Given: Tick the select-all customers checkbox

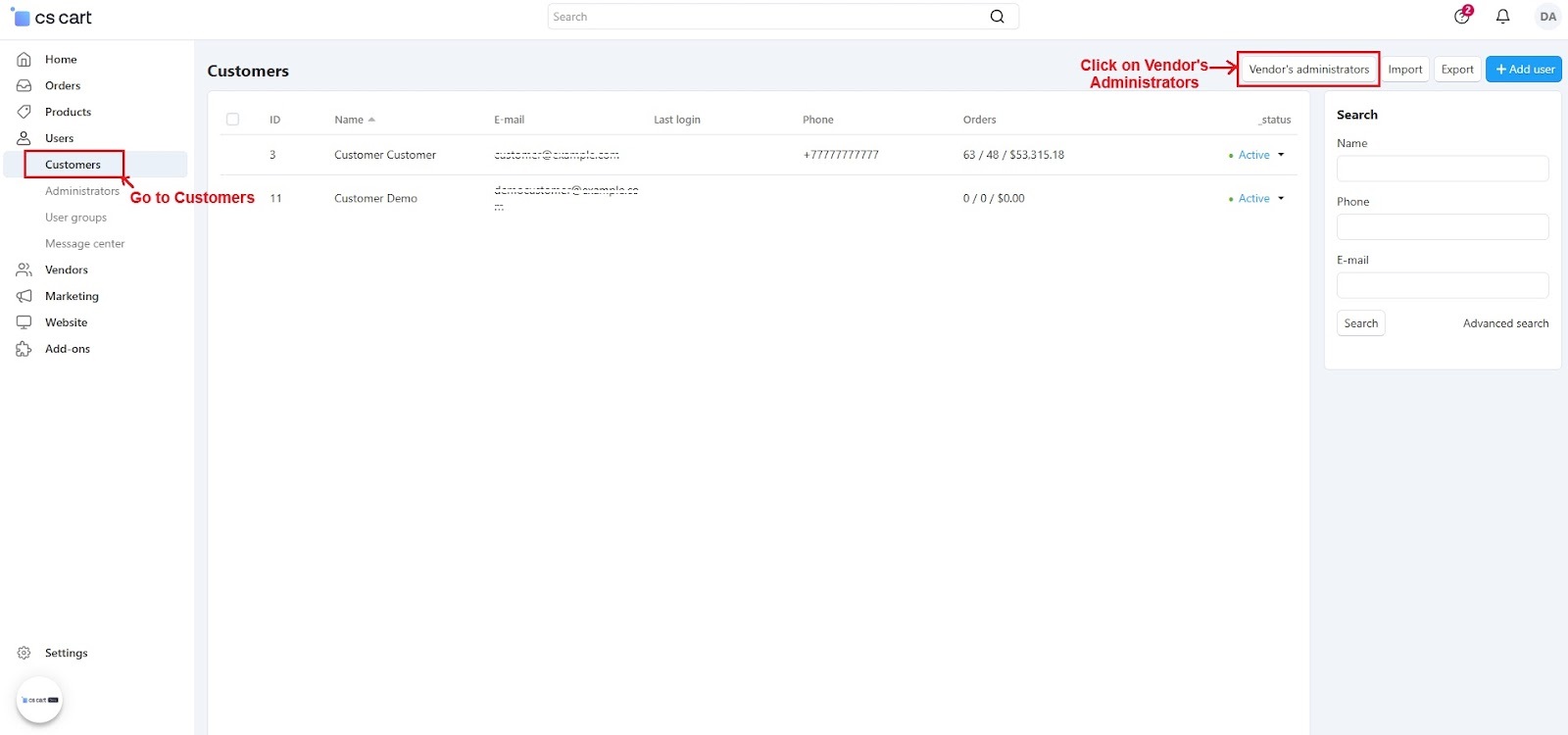Looking at the screenshot, I should [x=233, y=120].
